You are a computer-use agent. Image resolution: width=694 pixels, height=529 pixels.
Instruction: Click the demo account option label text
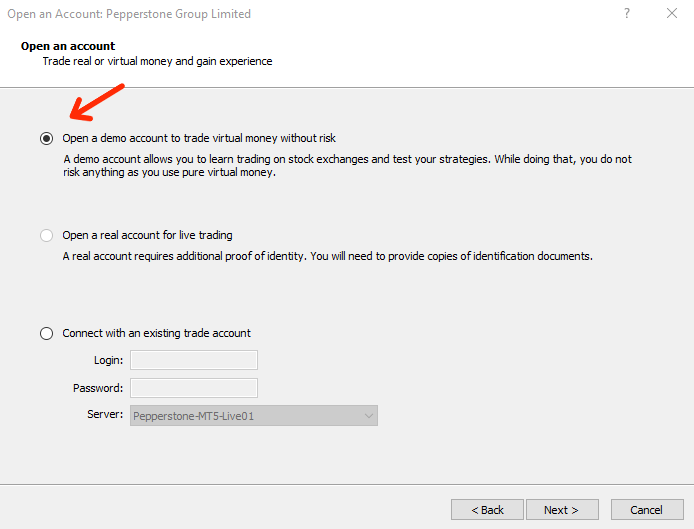206,138
